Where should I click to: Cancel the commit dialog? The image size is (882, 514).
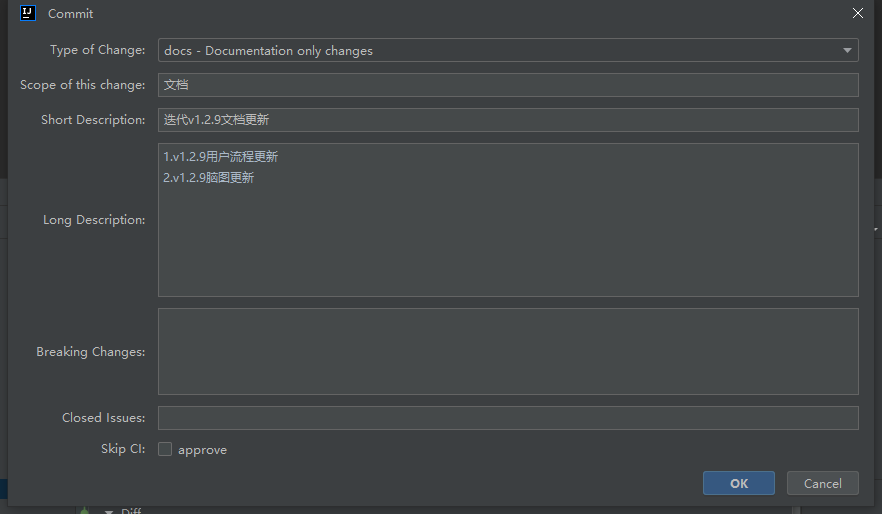[x=822, y=483]
